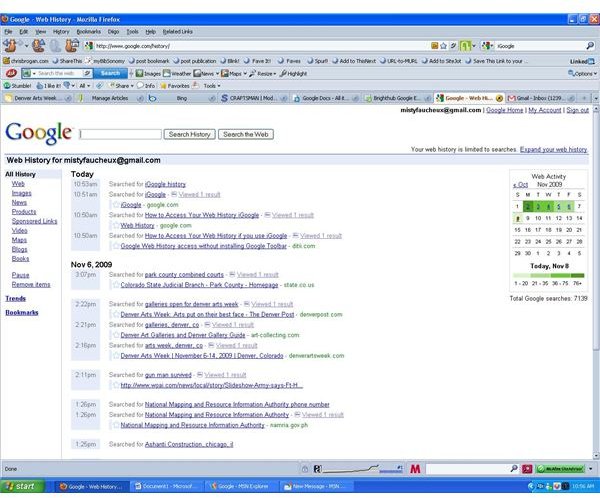Open the Document1 Microsoft Word taskbar item
Screen dimensions: 600x498
coord(166,487)
